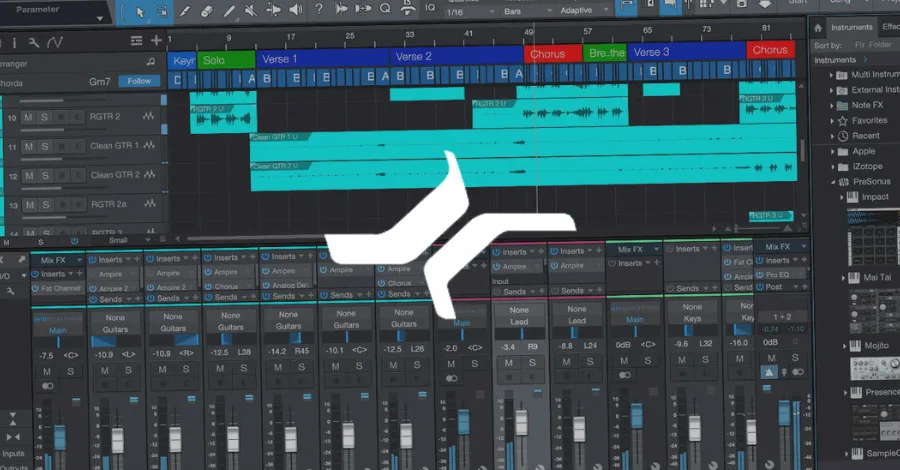Select Mojito in the instrument list
900x470 pixels.
(x=876, y=346)
